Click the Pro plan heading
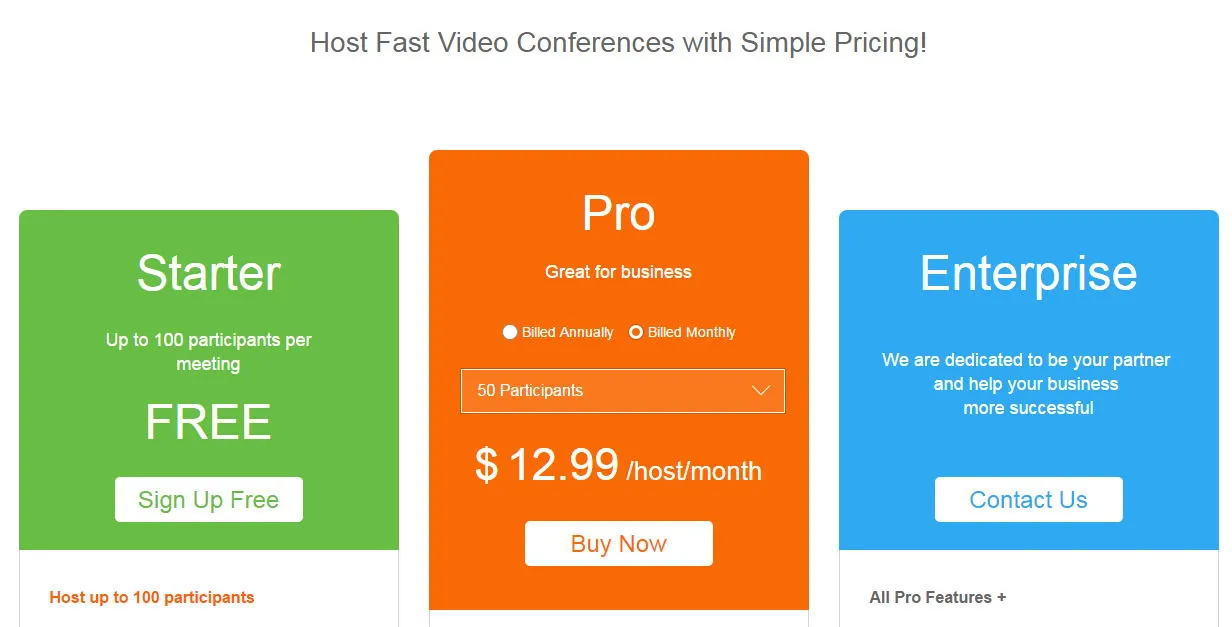This screenshot has height=627, width=1232. (x=619, y=213)
